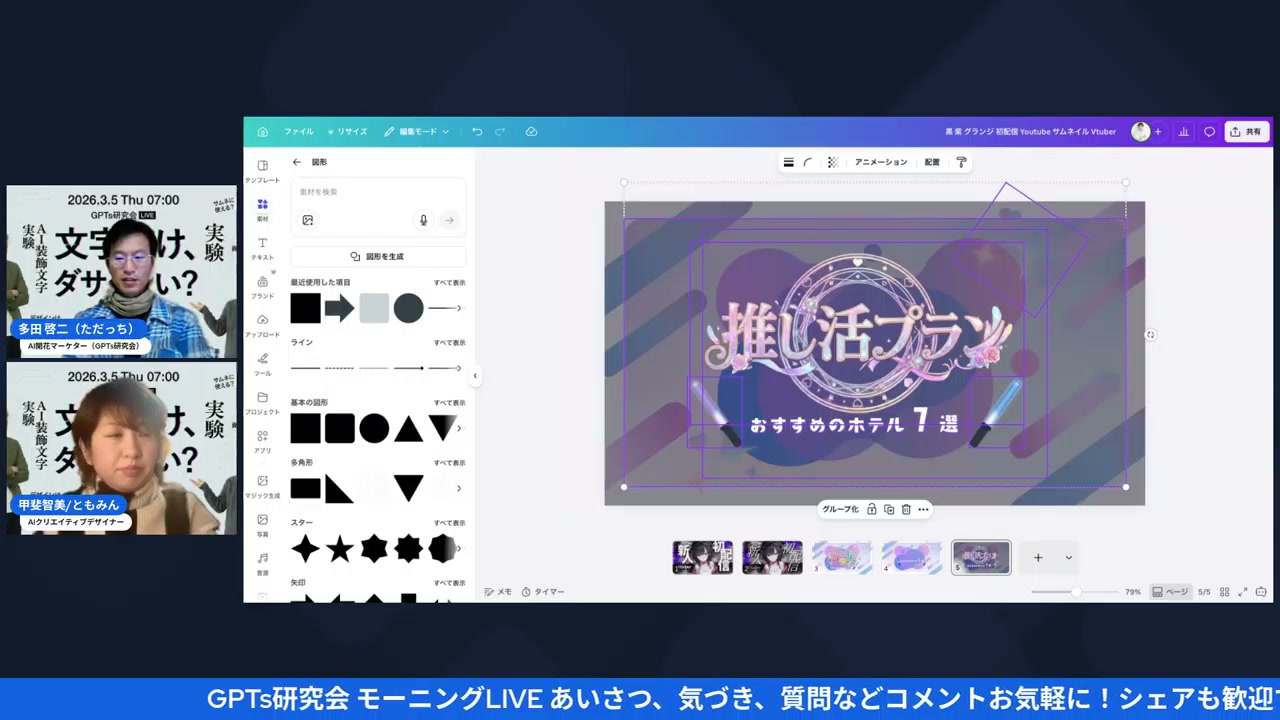Select the ブランド icon in the sidebar
This screenshot has width=1280, height=720.
pos(262,281)
